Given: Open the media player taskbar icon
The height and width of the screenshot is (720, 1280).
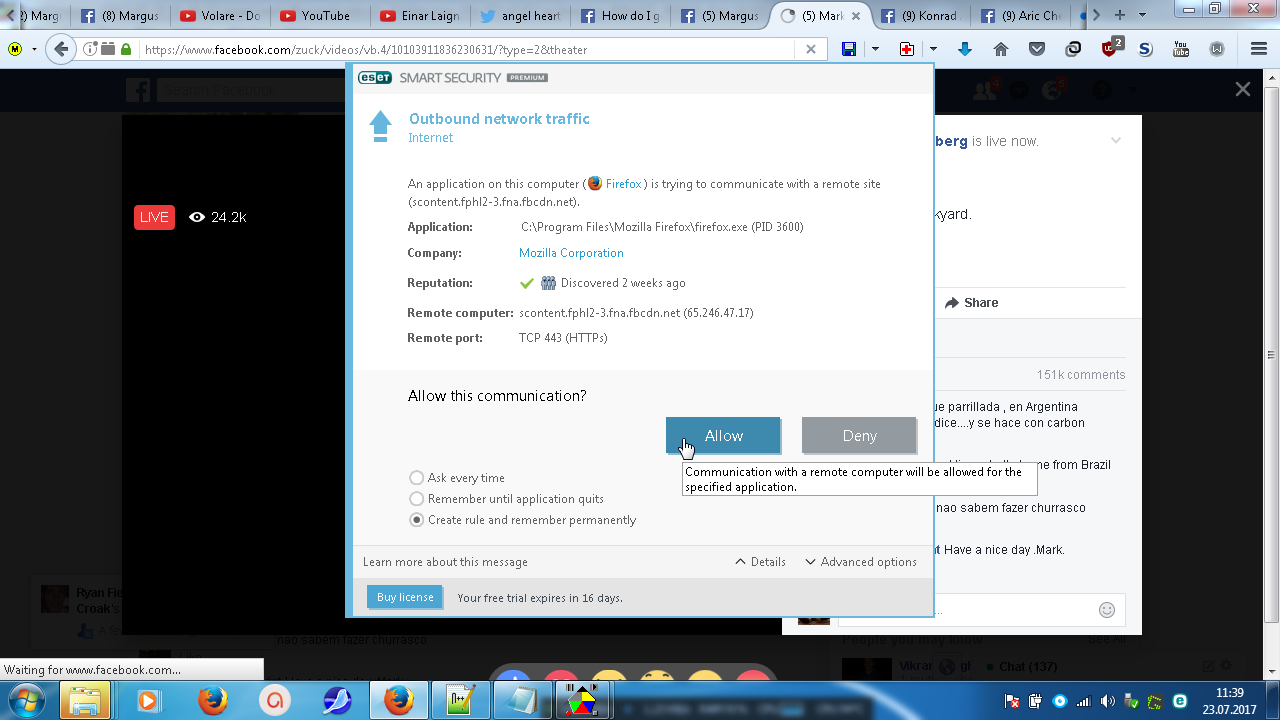Looking at the screenshot, I should coord(148,700).
